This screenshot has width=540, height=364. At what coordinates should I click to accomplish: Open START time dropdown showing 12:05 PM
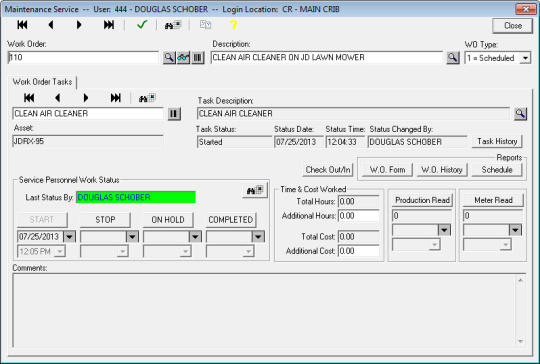[60, 251]
